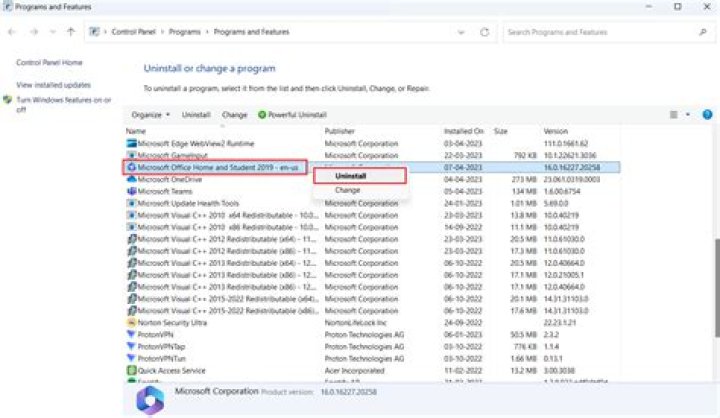This screenshot has height=418, width=720.
Task: Select Microsoft Office Home and Student 2019 row
Action: point(372,168)
